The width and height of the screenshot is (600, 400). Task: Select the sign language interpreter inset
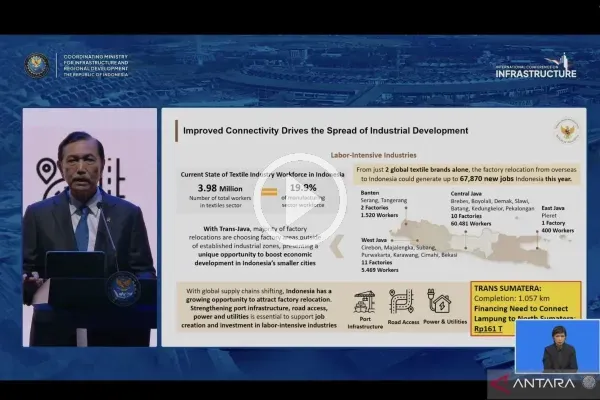pyautogui.click(x=556, y=347)
